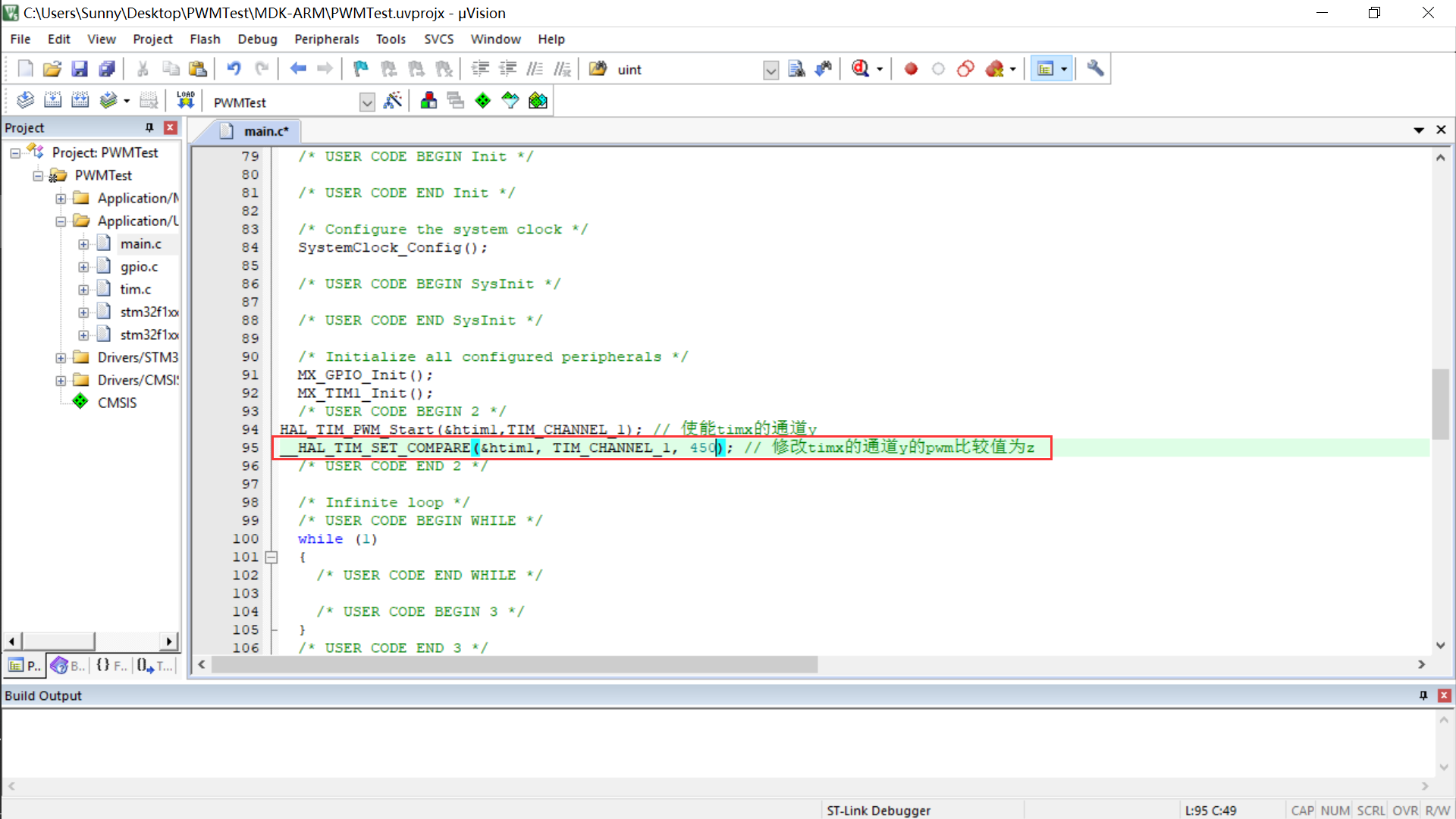This screenshot has height=819, width=1456.
Task: Open the Select Target dropdown showing PWMTest
Action: coord(367,101)
